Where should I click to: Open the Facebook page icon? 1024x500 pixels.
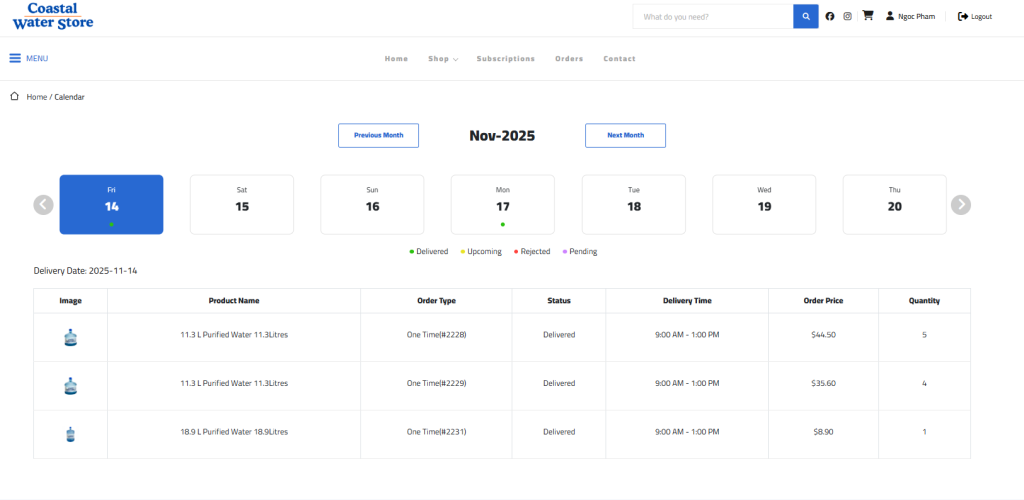click(x=830, y=16)
